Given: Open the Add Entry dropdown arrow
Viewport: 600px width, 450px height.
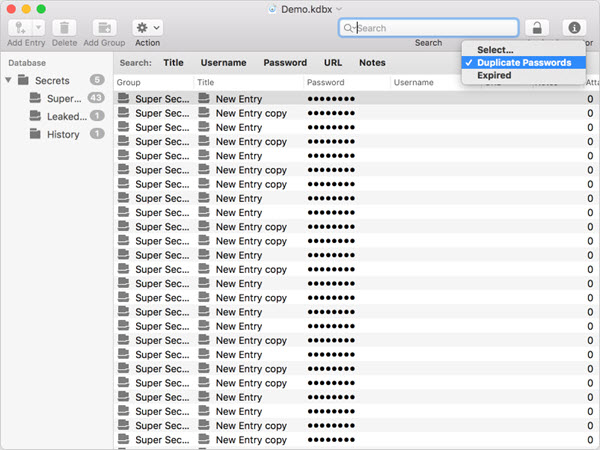Looking at the screenshot, I should (38, 28).
